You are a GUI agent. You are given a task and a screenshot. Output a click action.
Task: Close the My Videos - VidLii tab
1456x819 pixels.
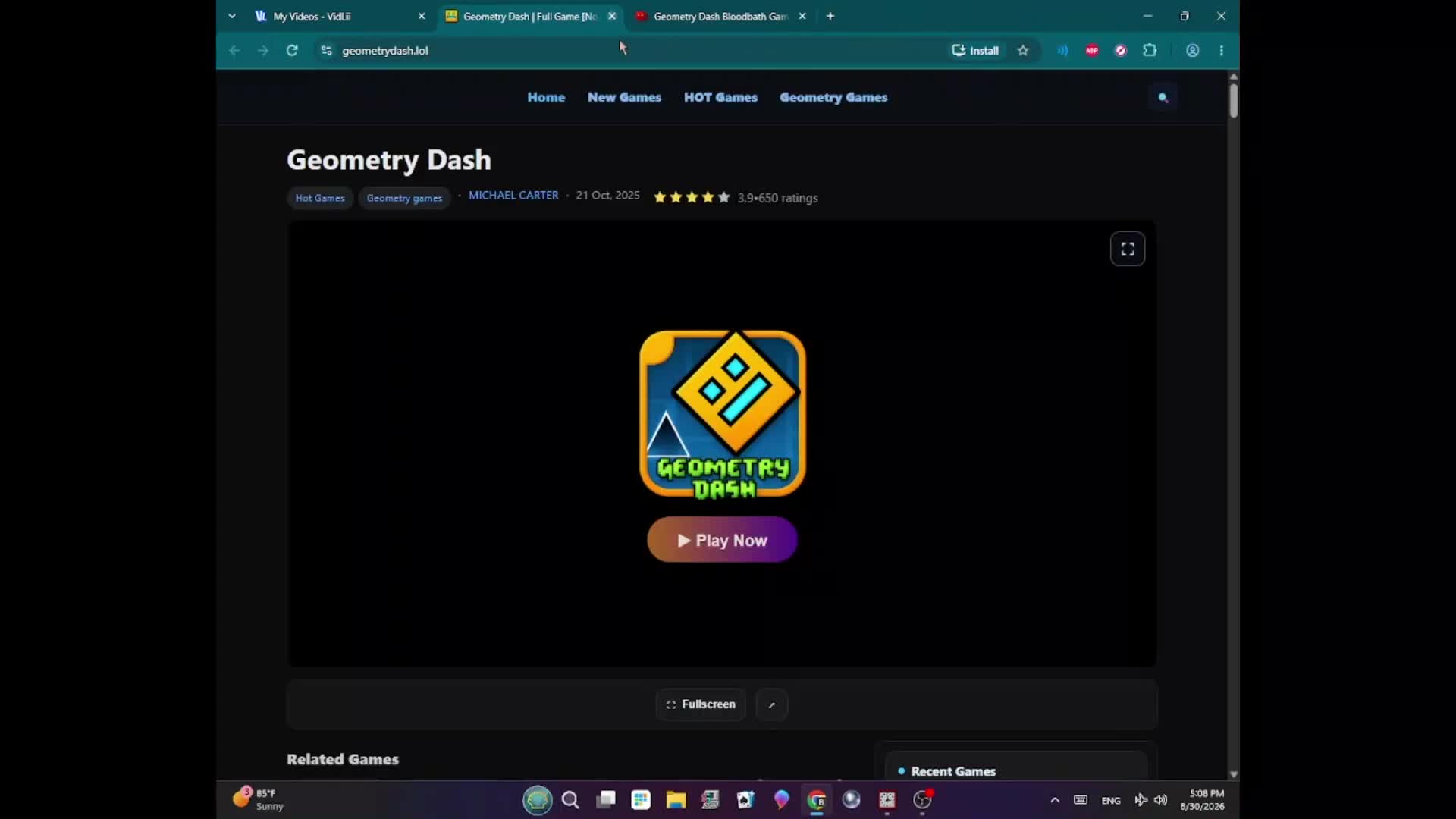click(422, 16)
